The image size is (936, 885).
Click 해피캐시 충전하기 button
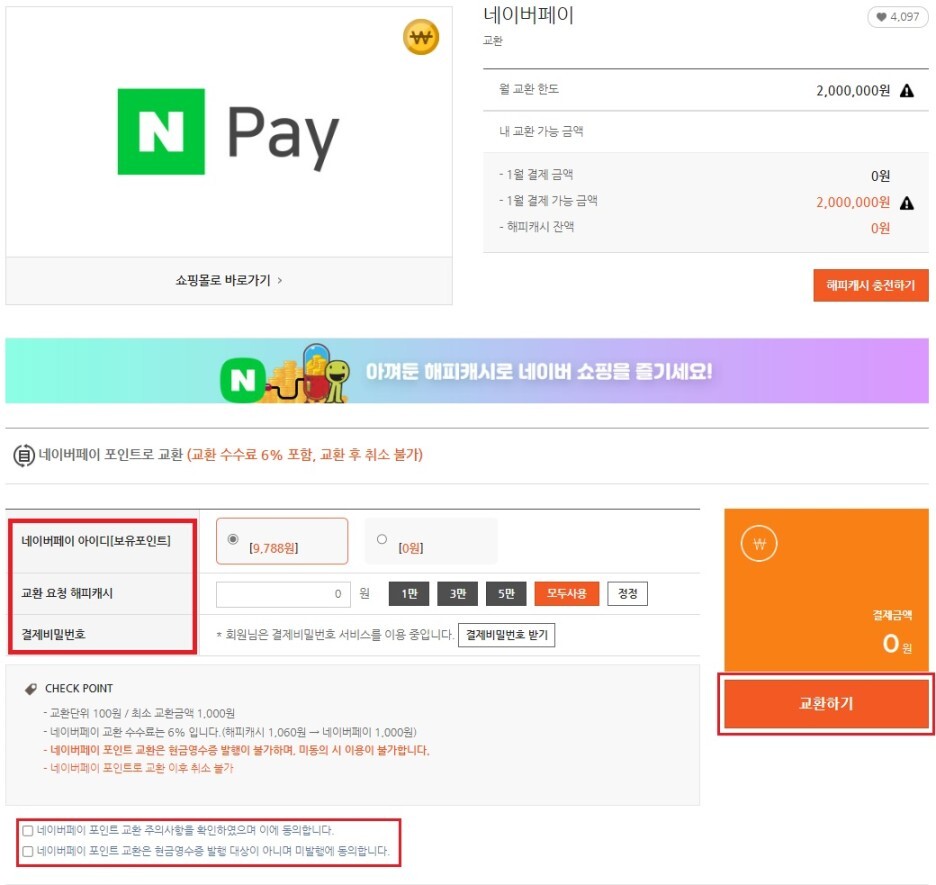click(x=870, y=285)
